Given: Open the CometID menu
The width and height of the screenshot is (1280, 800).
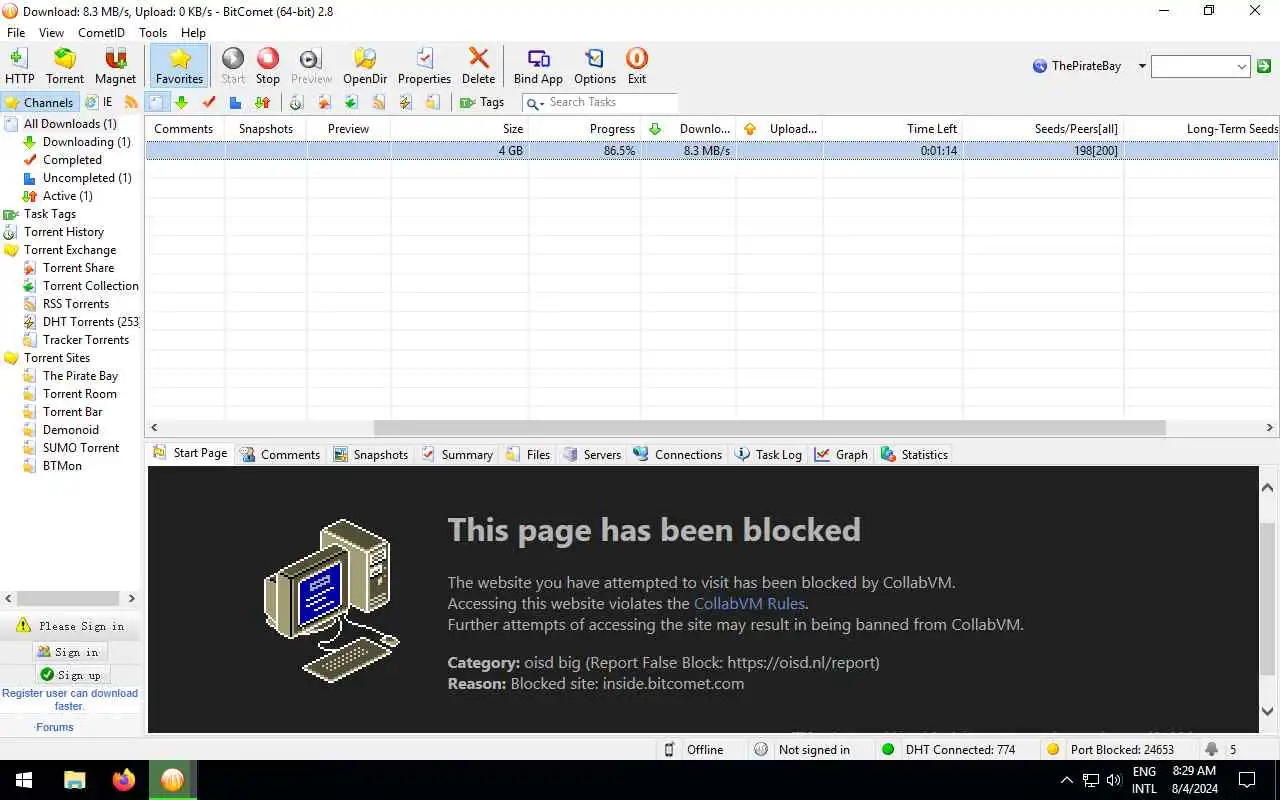Looking at the screenshot, I should [x=101, y=33].
